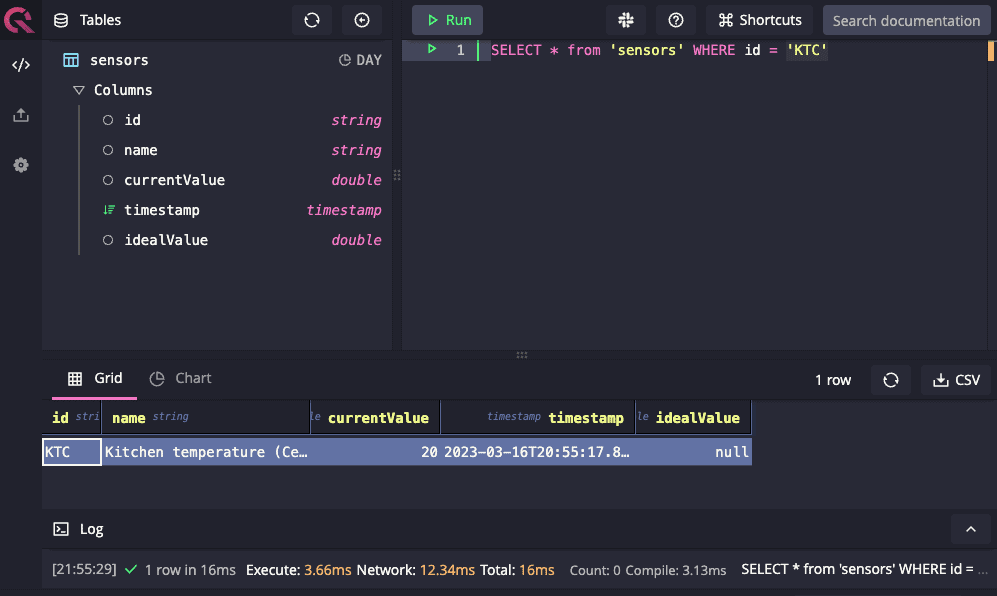Image resolution: width=997 pixels, height=596 pixels.
Task: Click the editor scrollbar orange marker
Action: click(991, 51)
